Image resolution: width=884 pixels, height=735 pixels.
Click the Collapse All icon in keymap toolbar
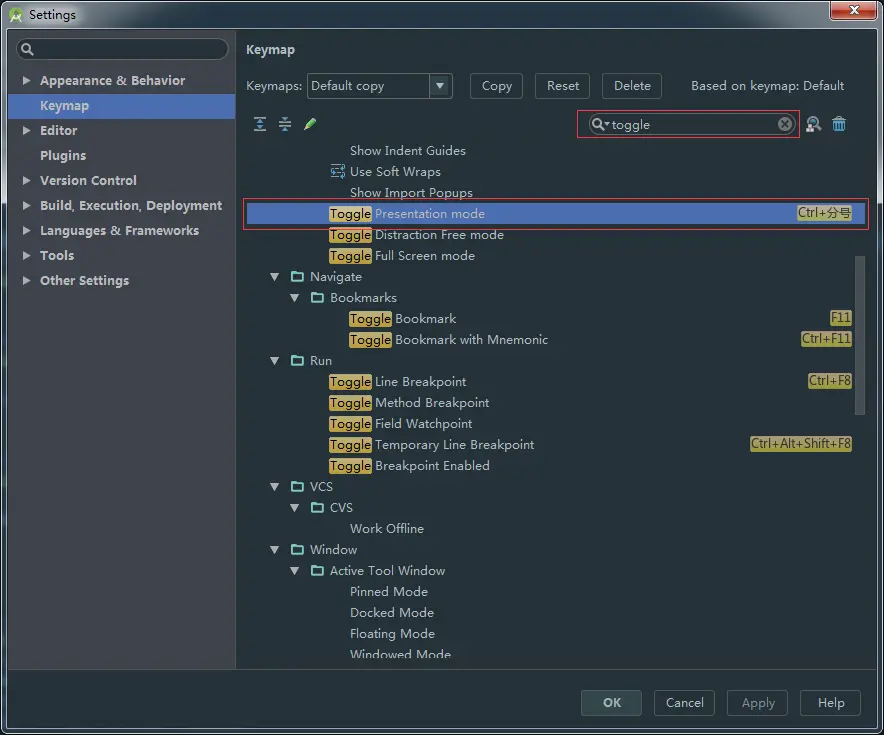tap(285, 124)
